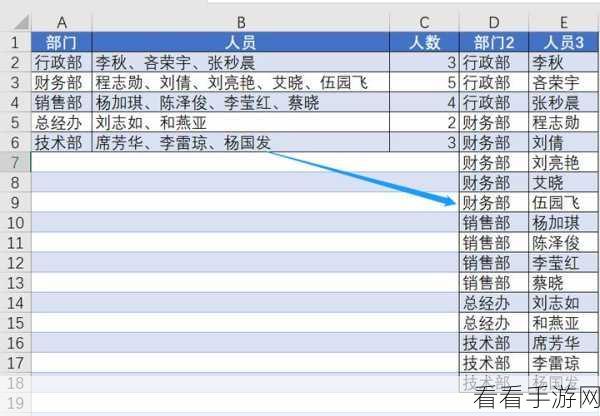This screenshot has width=600, height=416.
Task: Select headcount cell C3 showing 5
Action: [424, 82]
